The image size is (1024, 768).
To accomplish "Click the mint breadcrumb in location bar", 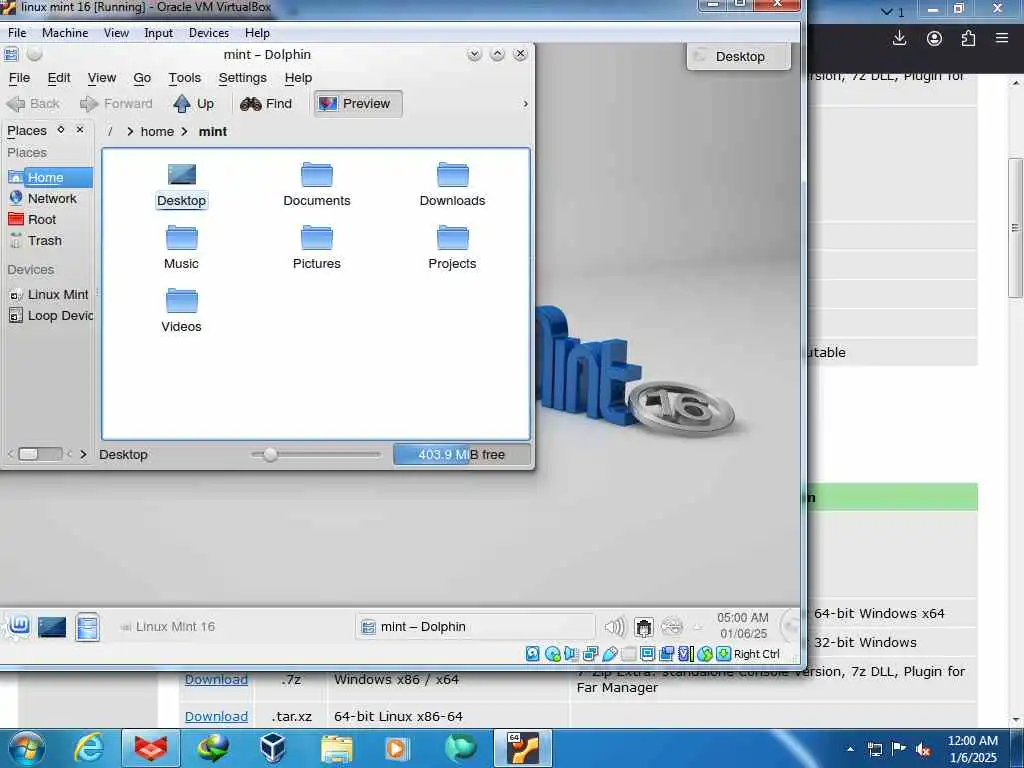I will click(212, 131).
